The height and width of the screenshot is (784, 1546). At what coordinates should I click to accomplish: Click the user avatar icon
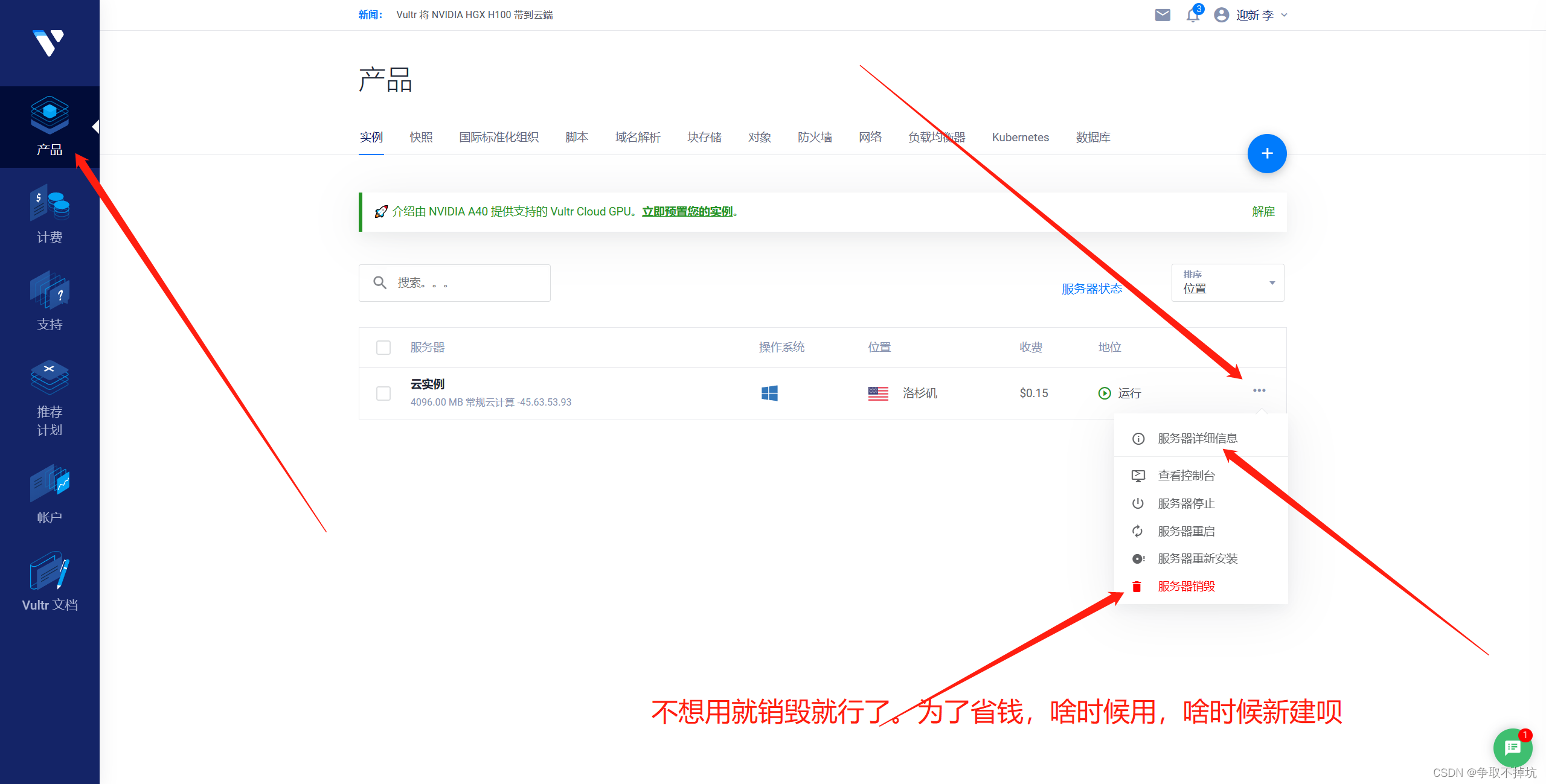[1221, 15]
